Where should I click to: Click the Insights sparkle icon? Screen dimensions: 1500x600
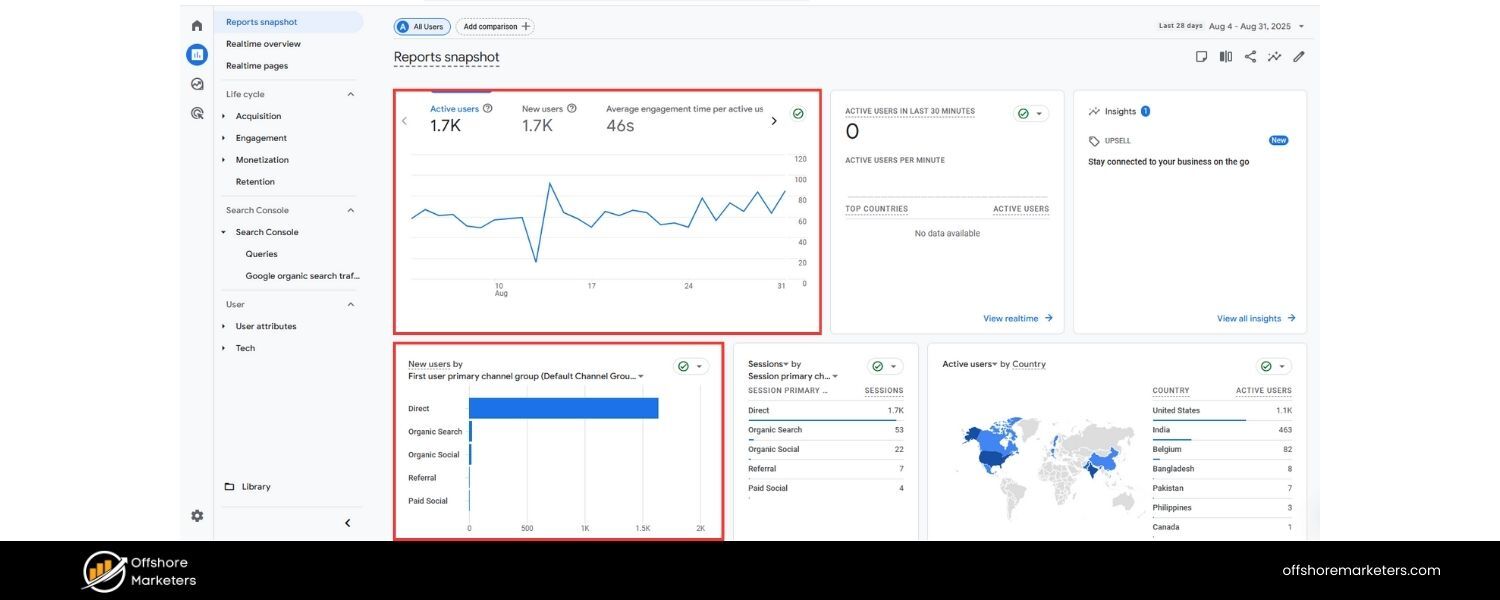1274,56
